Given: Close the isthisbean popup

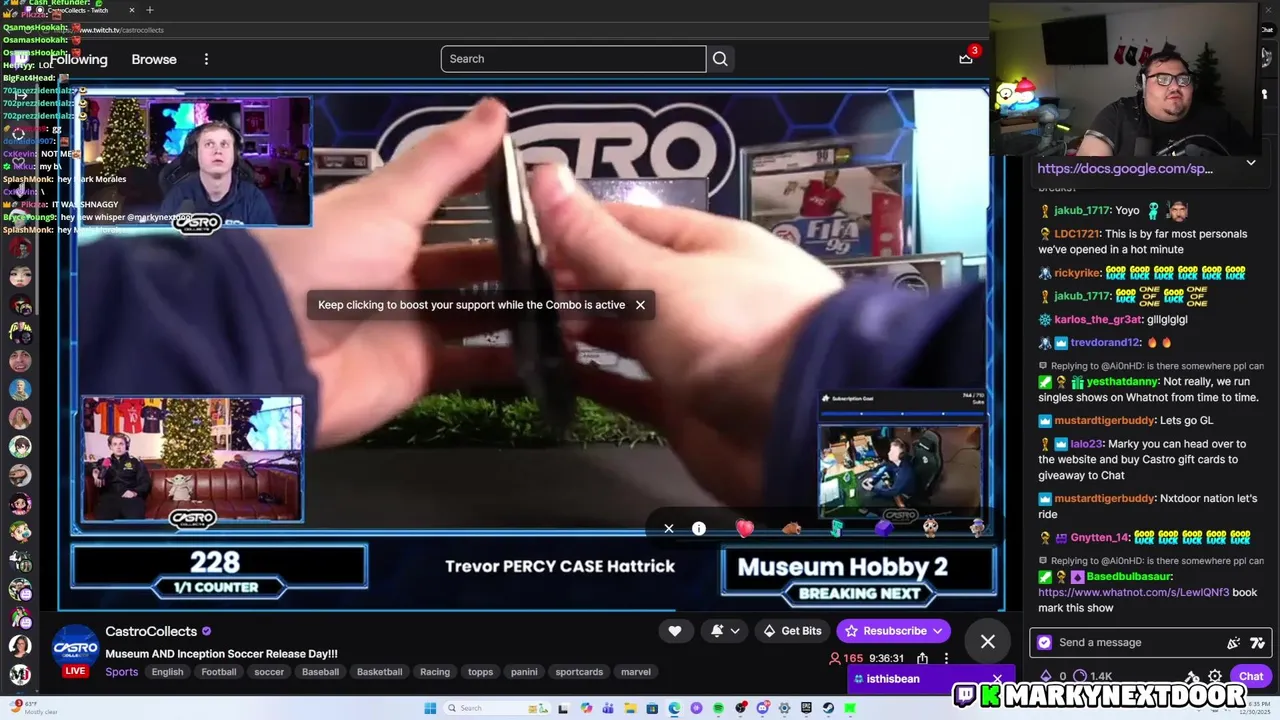Looking at the screenshot, I should point(997,679).
